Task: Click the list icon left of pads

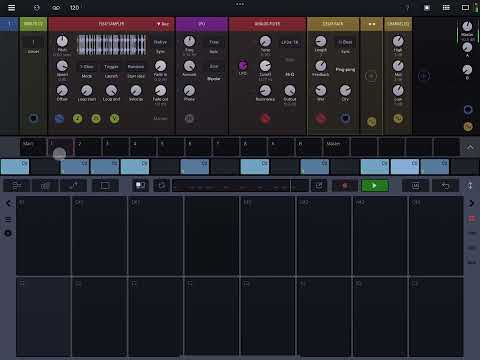Action: pyautogui.click(x=9, y=219)
